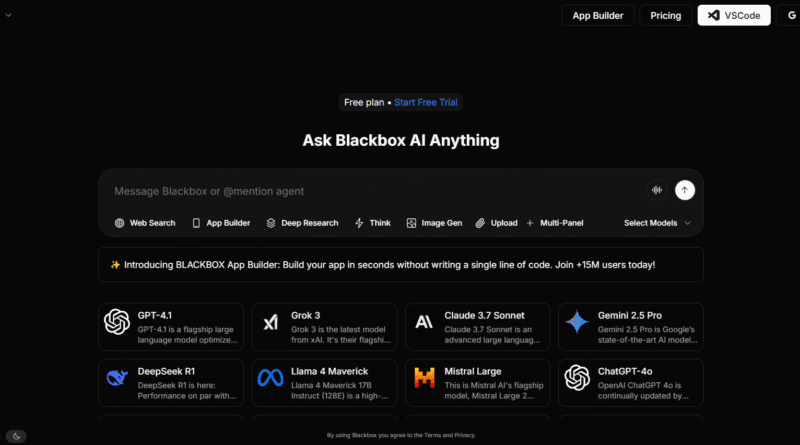
Task: Choose the Claude 3.7 Sonnet model card
Action: 477,327
